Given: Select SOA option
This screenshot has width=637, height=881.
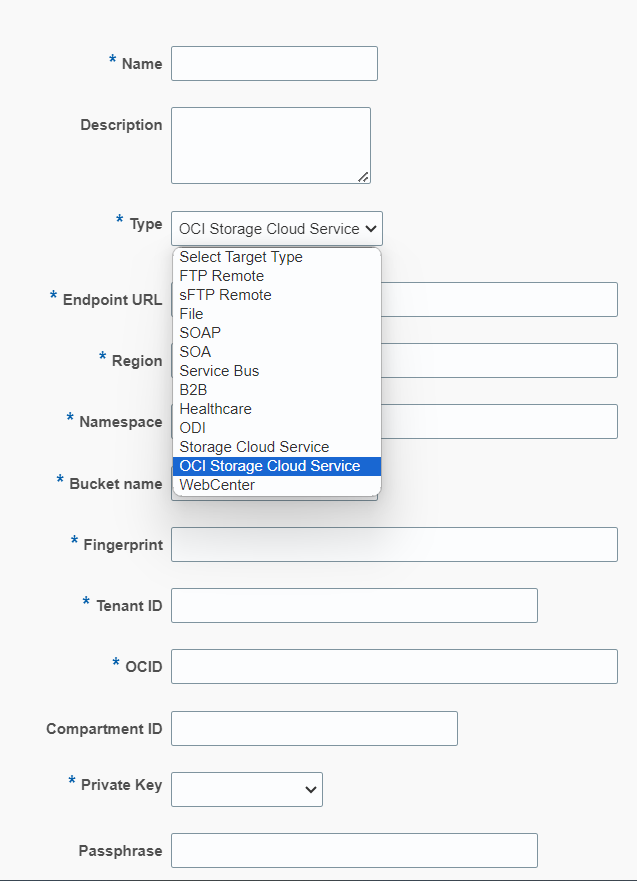Looking at the screenshot, I should pos(195,352).
